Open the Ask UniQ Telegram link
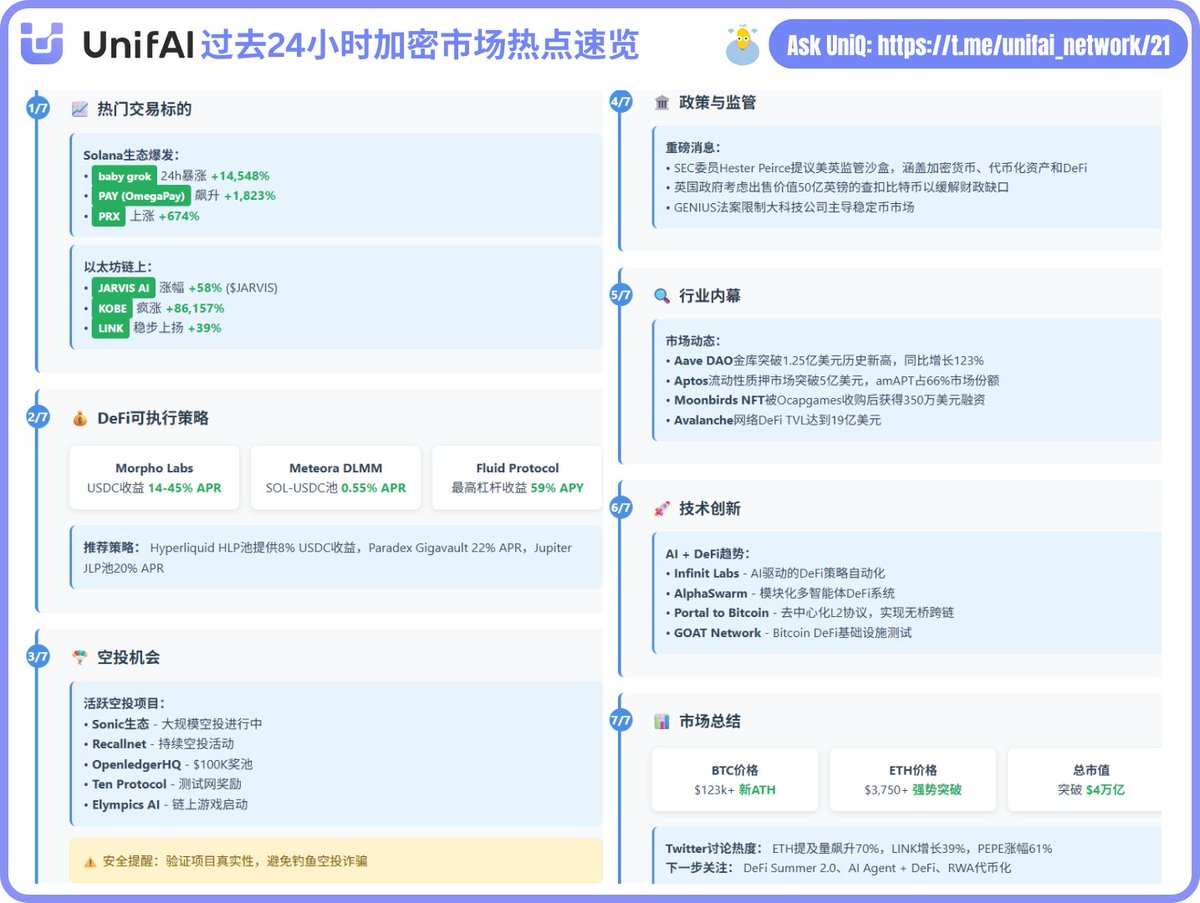 click(978, 46)
